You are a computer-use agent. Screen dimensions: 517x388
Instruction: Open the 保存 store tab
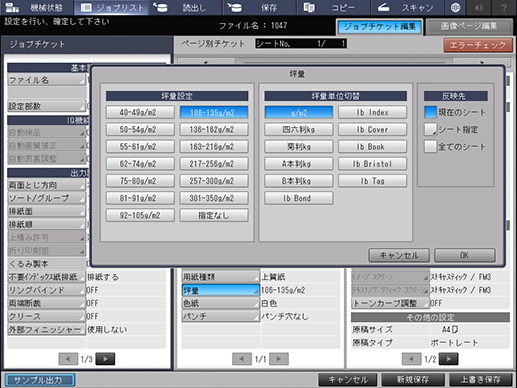coord(259,7)
